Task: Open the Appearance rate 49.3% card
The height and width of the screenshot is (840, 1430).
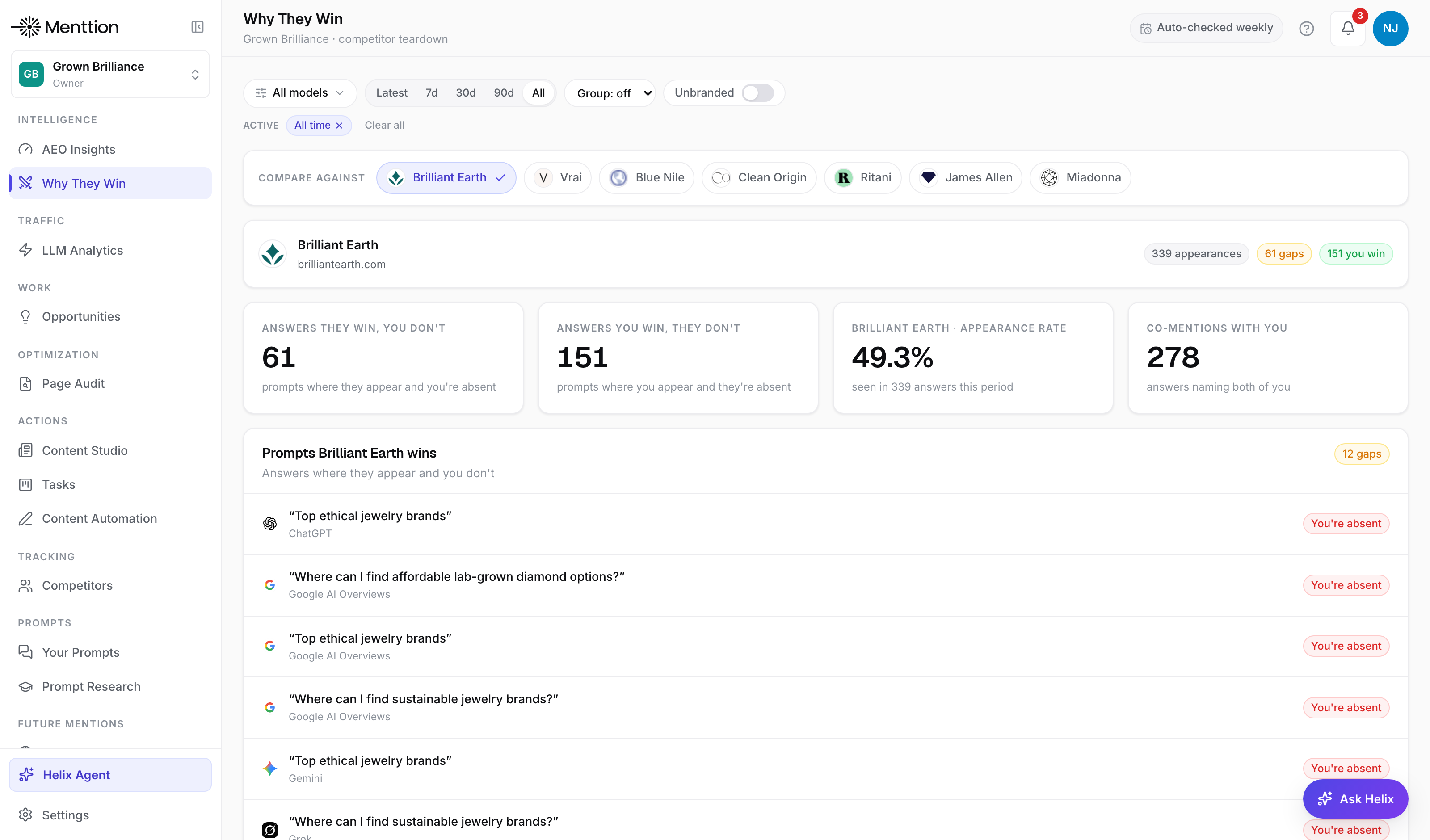Action: tap(973, 357)
